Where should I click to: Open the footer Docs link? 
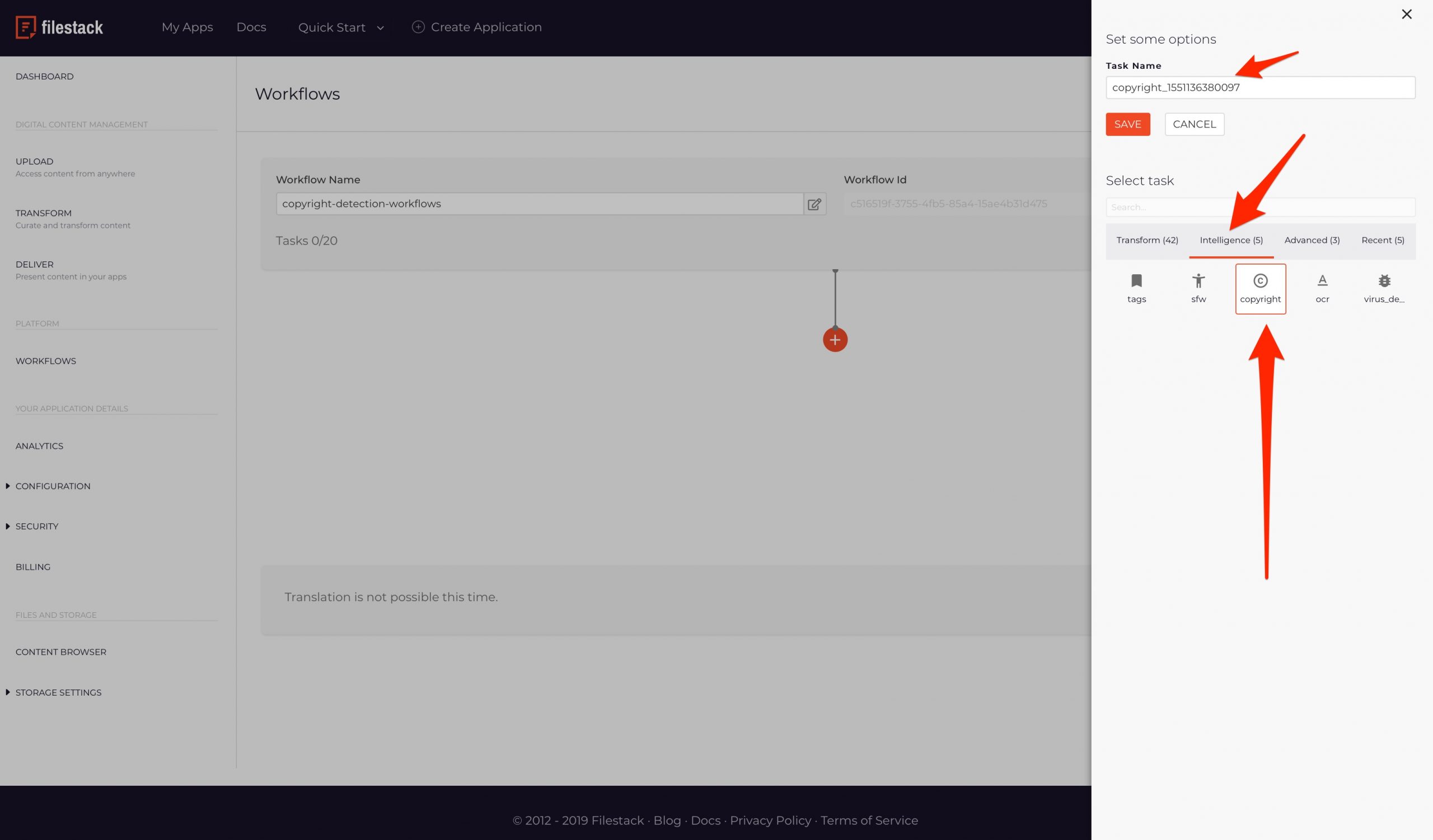[x=706, y=820]
